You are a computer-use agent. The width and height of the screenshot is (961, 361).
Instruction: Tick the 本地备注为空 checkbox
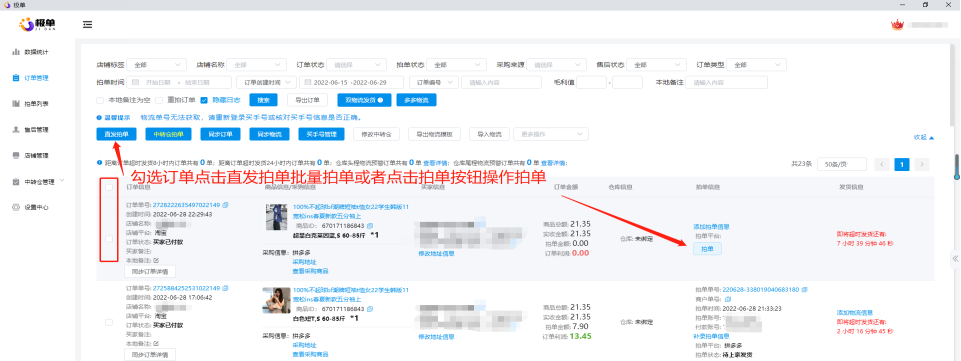(100, 100)
